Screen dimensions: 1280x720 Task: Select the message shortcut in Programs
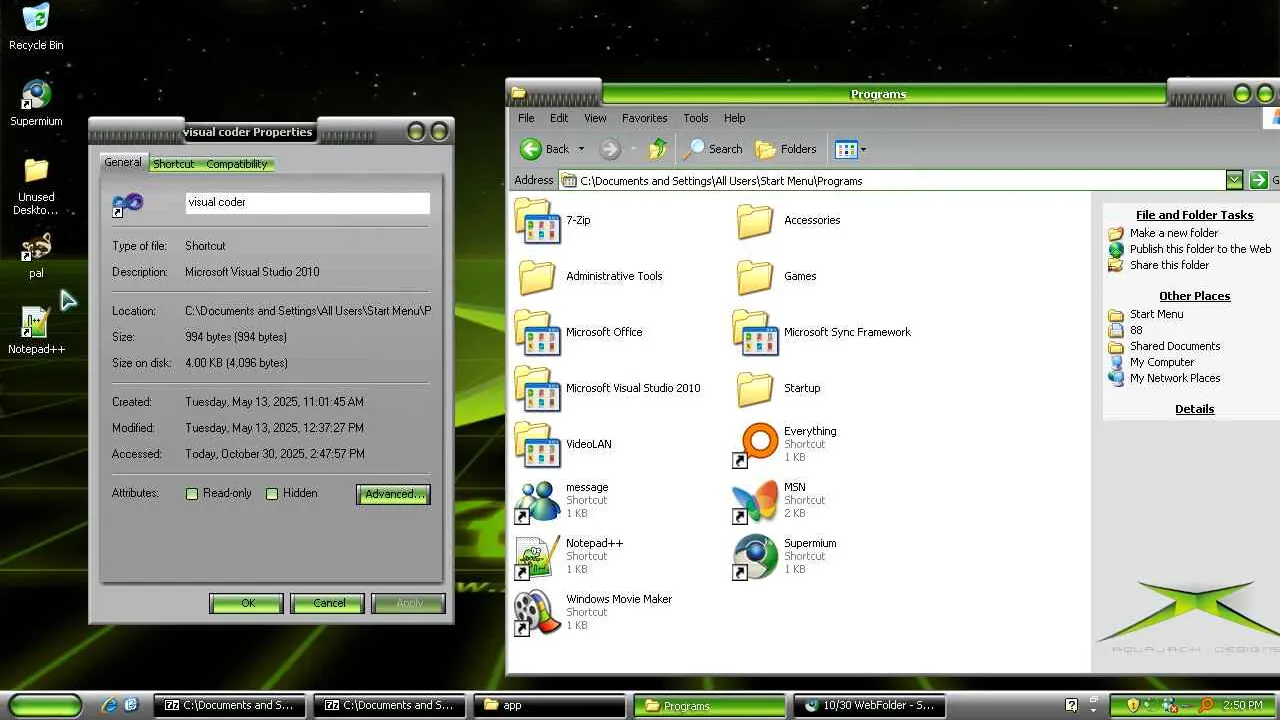coord(562,500)
